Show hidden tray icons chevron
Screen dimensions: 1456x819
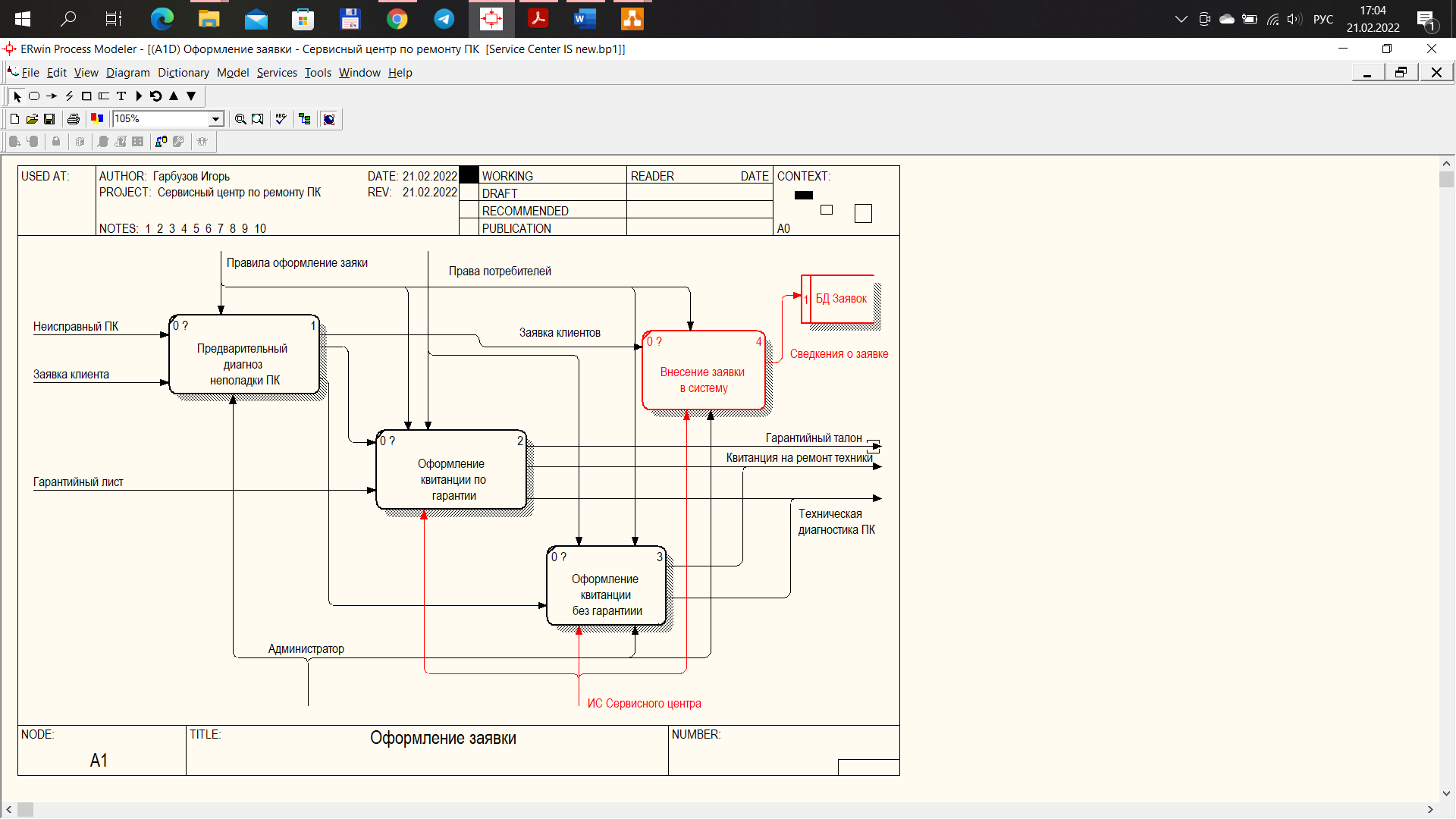pos(1181,19)
